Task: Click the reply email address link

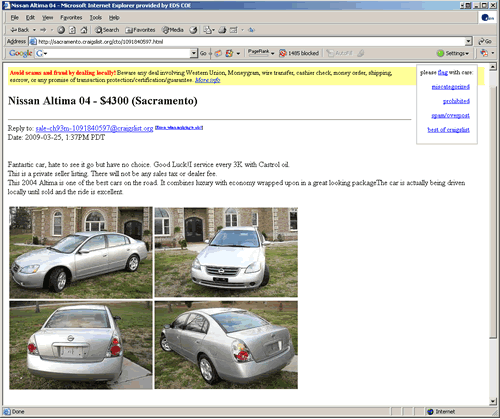Action: [x=94, y=128]
